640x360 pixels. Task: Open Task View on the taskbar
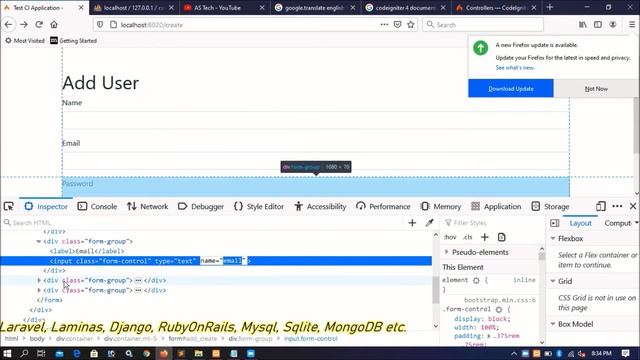pyautogui.click(x=41, y=353)
